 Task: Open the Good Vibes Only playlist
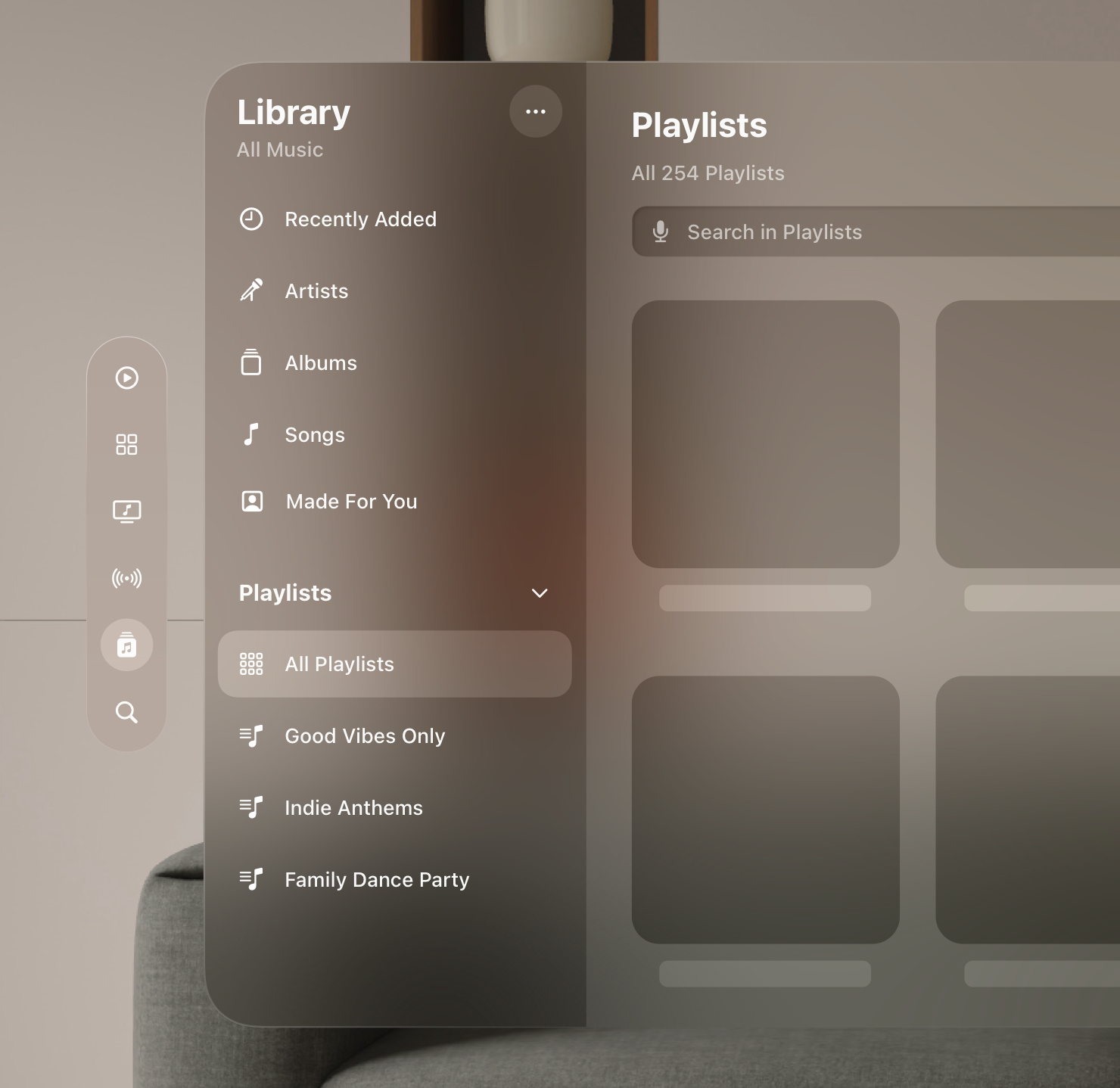click(x=365, y=735)
